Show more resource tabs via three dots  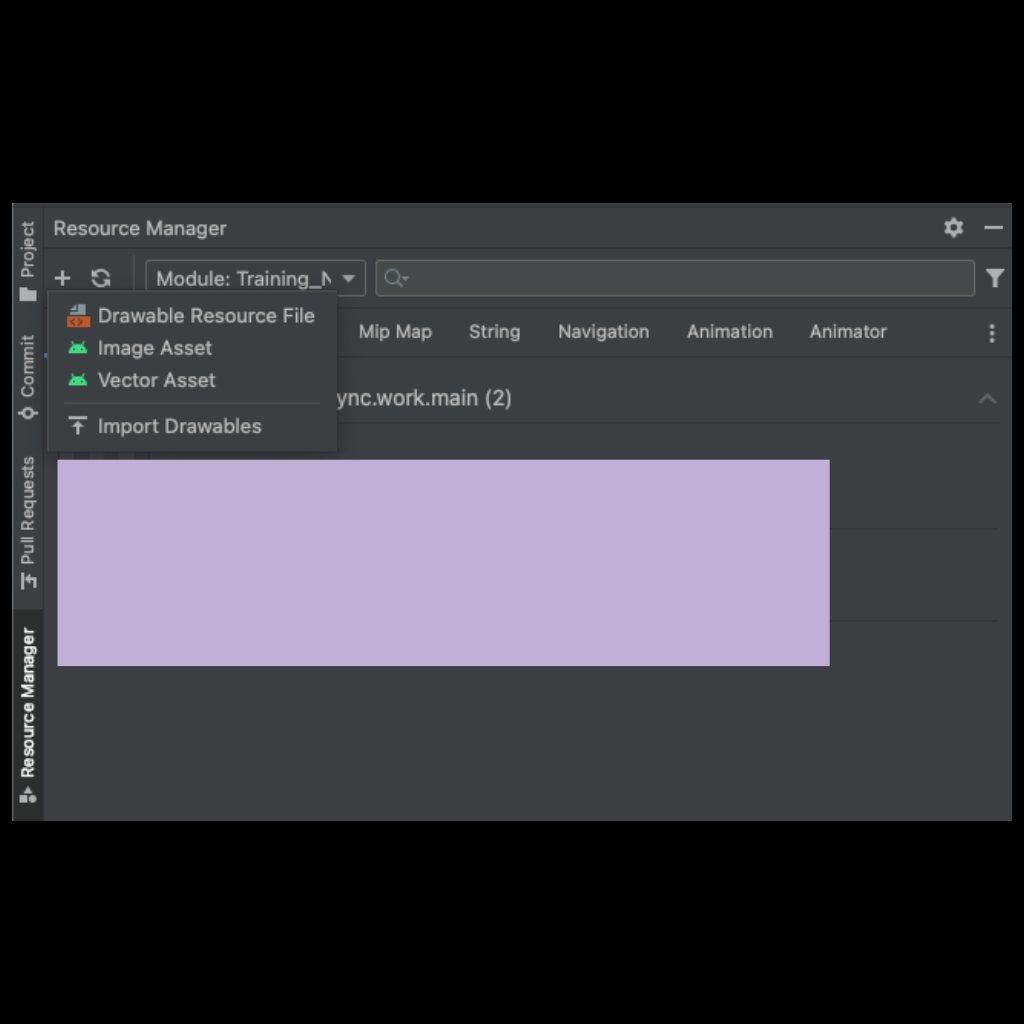992,333
